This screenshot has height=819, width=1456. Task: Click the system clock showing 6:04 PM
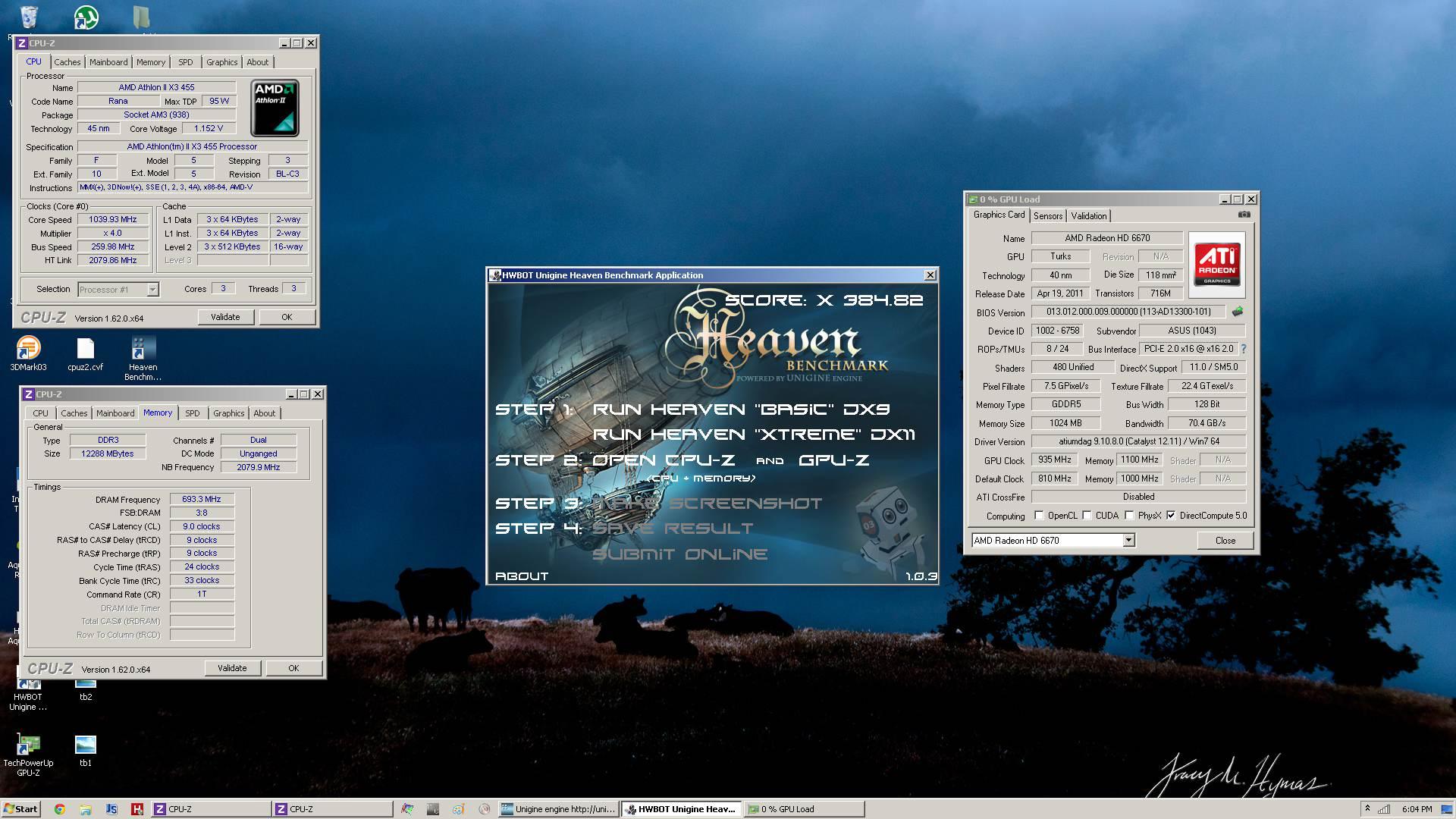tap(1417, 809)
